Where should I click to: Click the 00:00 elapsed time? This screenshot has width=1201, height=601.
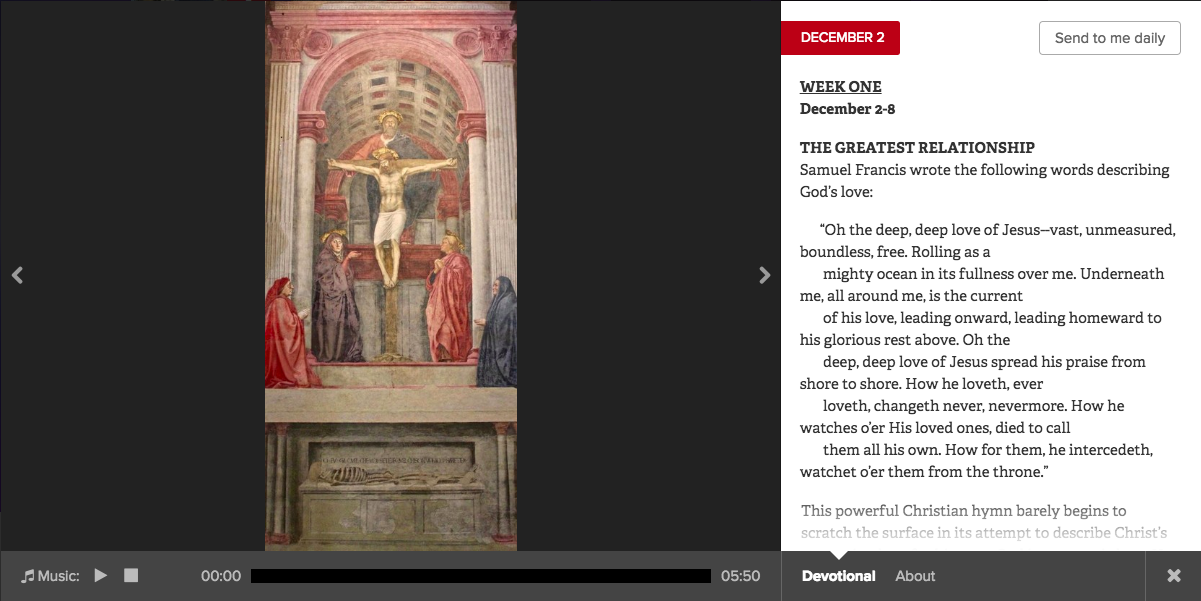coord(221,576)
